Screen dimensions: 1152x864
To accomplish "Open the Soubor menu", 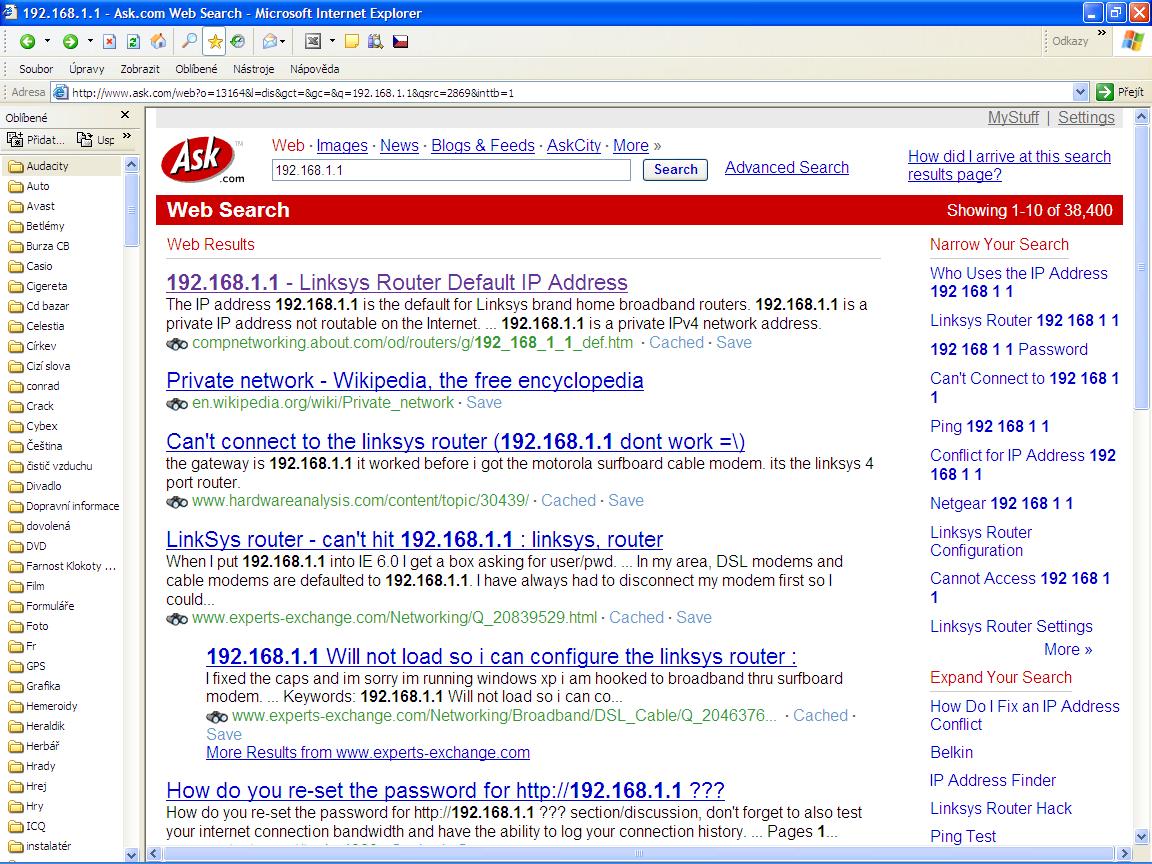I will 36,69.
